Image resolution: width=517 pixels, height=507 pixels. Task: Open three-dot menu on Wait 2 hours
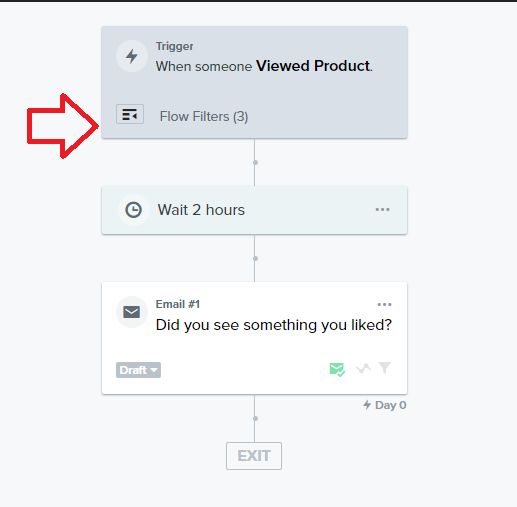[382, 210]
